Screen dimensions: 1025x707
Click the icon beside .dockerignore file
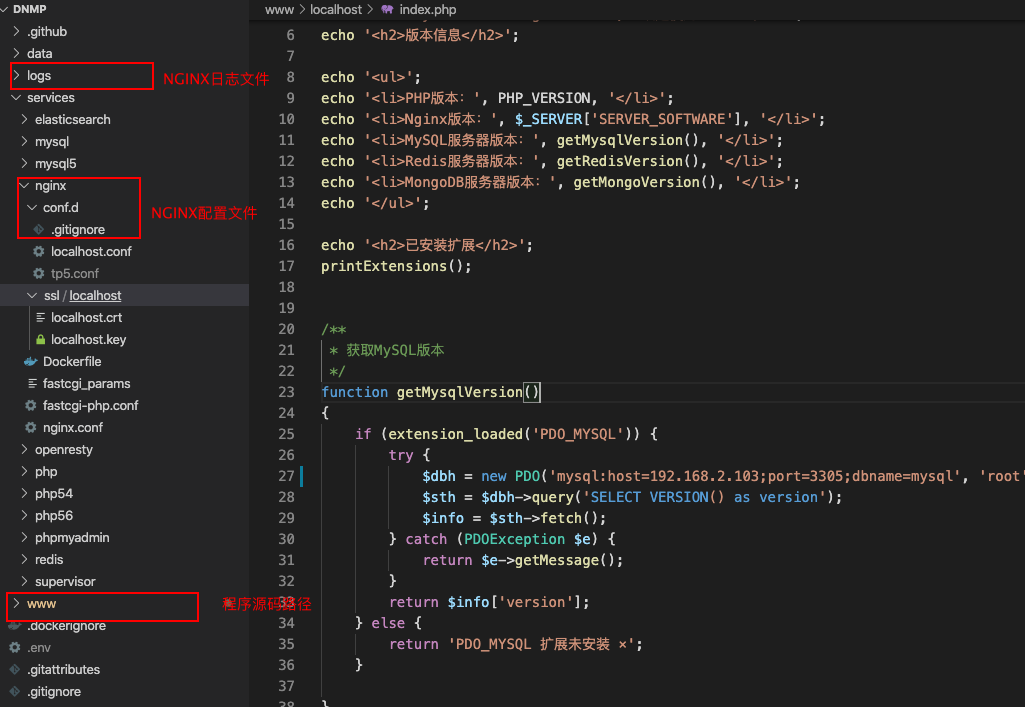(x=15, y=625)
